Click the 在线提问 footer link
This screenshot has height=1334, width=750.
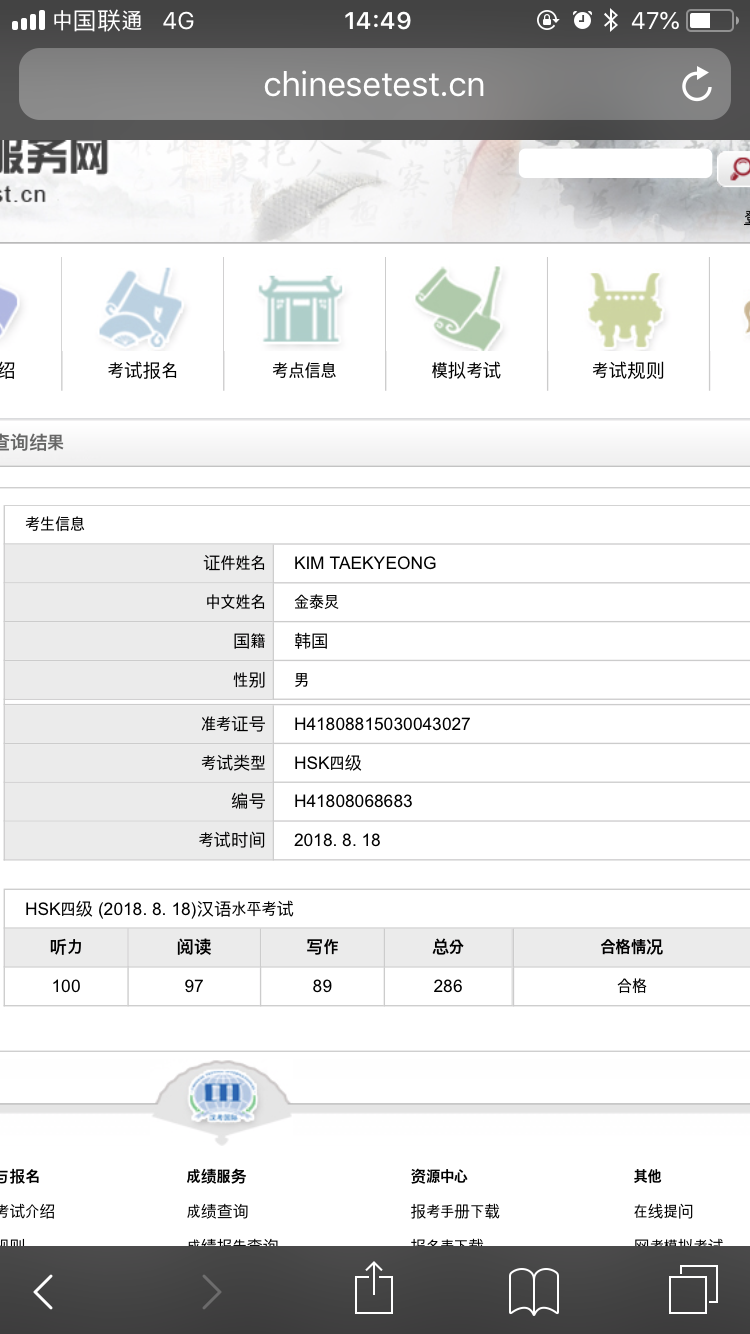663,1211
